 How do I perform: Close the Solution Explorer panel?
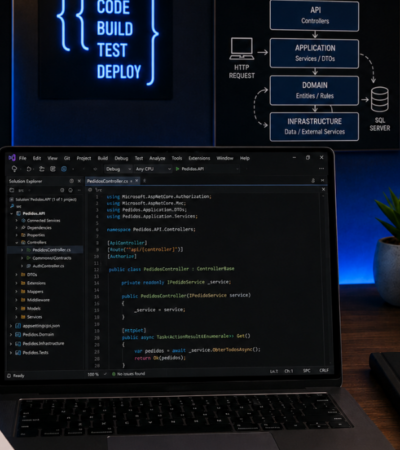(x=79, y=181)
